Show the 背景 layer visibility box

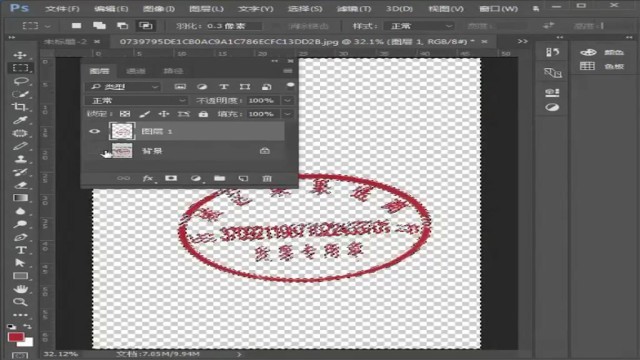pos(95,151)
